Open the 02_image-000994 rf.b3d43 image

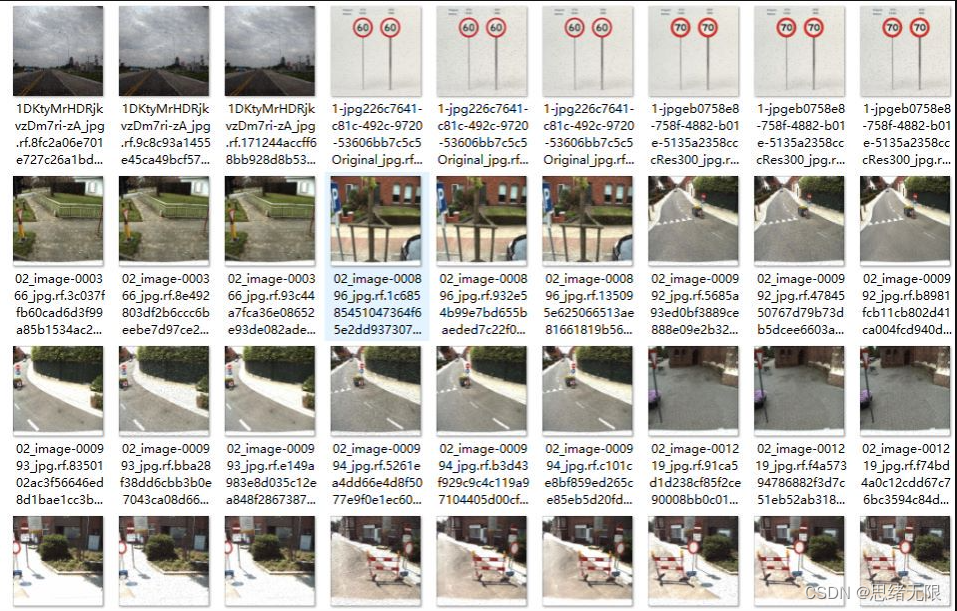pyautogui.click(x=482, y=391)
